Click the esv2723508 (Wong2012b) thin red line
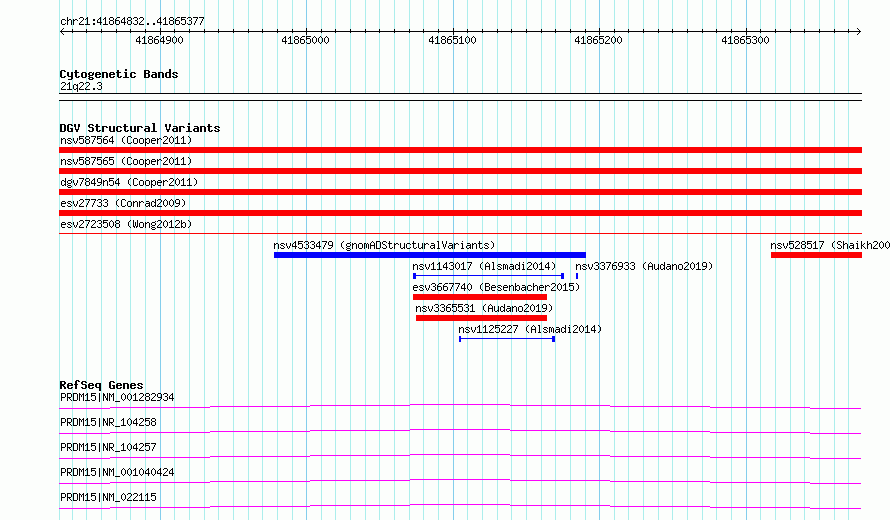 tap(460, 233)
